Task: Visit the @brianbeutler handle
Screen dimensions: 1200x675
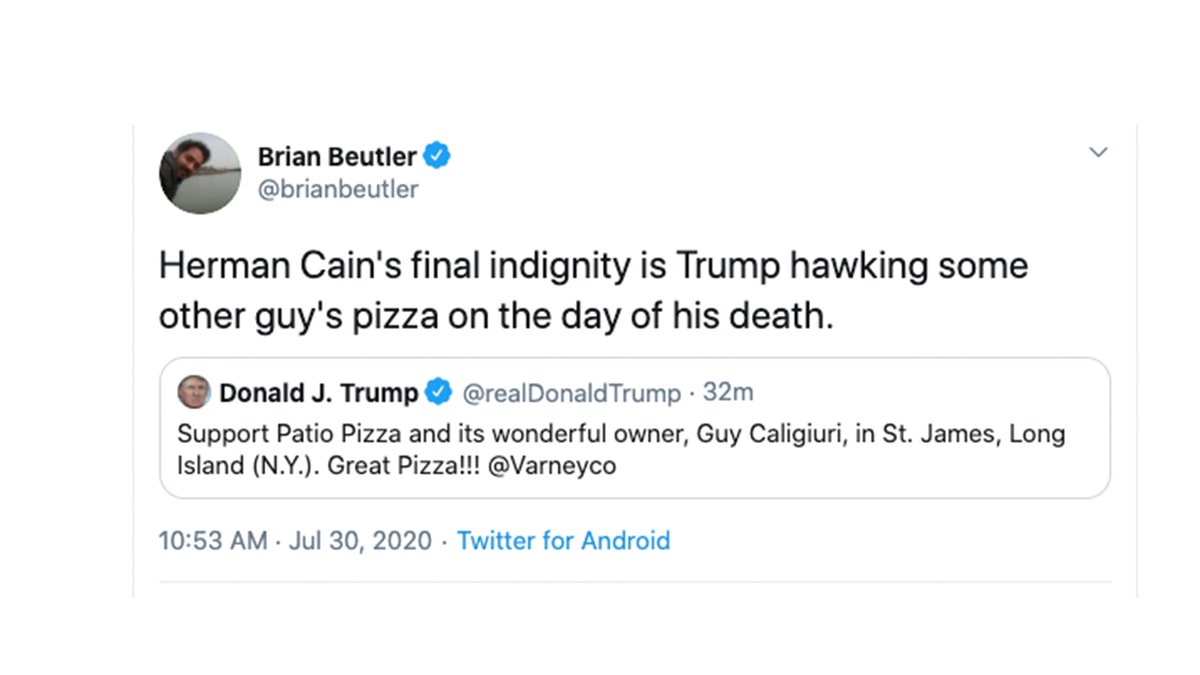Action: coord(338,189)
